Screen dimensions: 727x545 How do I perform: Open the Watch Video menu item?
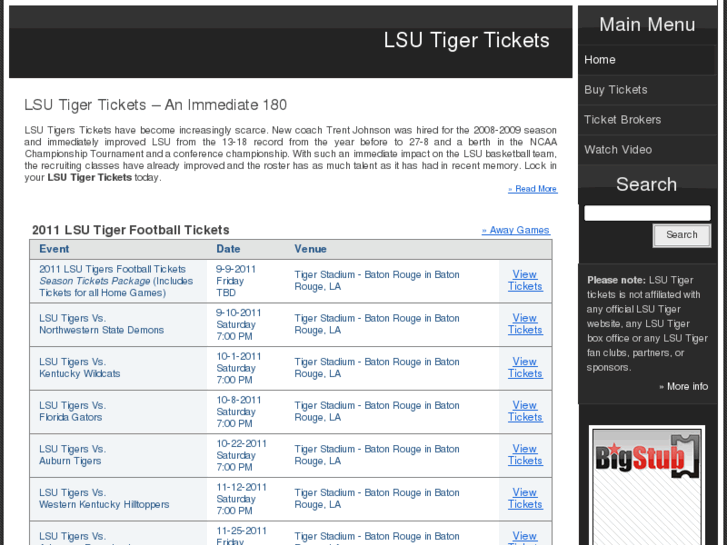click(x=618, y=150)
